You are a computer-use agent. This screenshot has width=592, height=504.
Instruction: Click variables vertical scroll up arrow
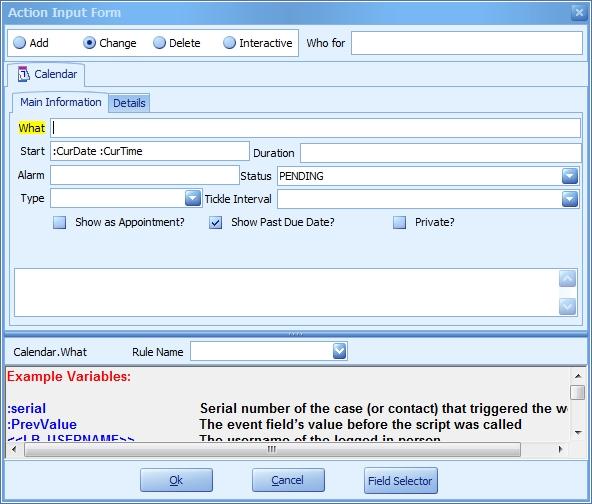(x=578, y=376)
